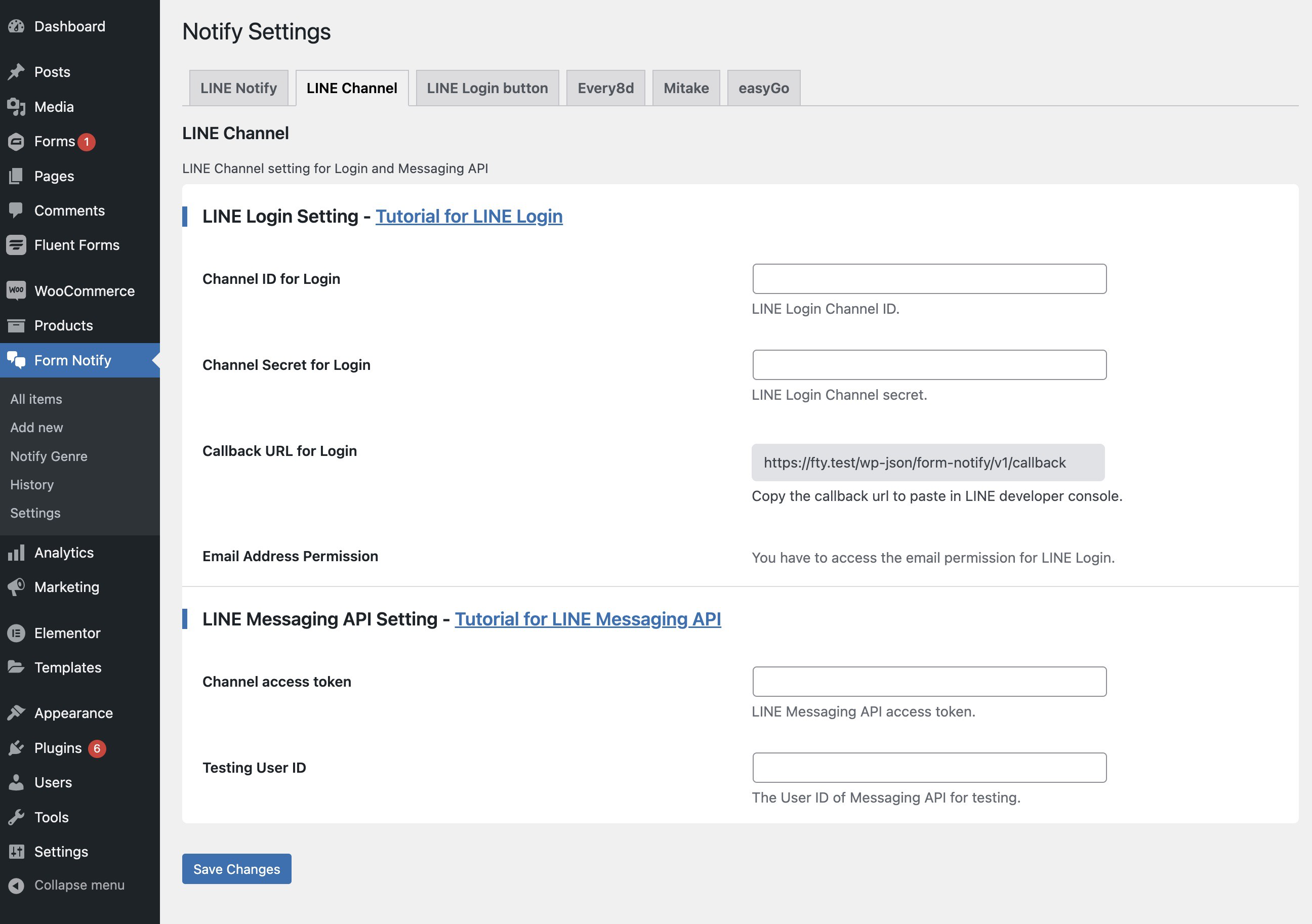
Task: Click the Marketing megaphone icon
Action: click(x=16, y=587)
